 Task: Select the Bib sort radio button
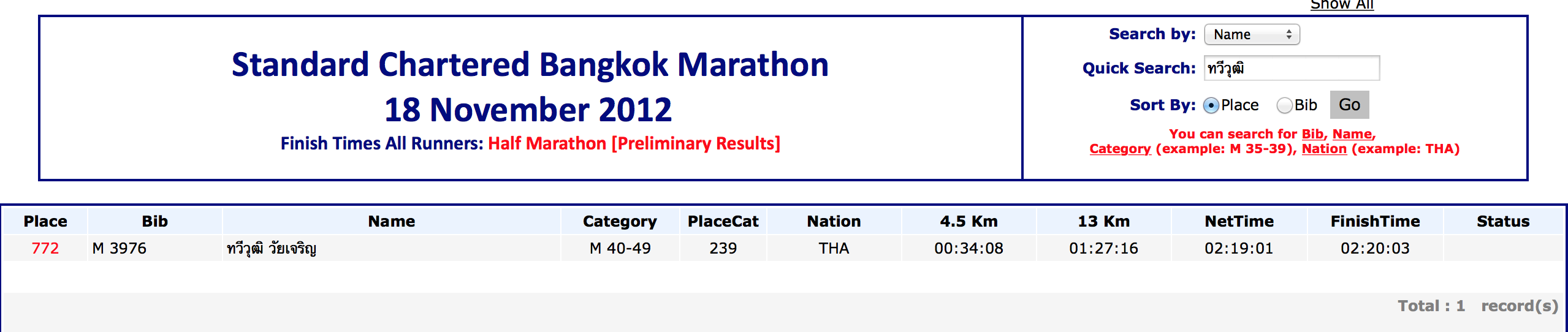coord(1284,105)
